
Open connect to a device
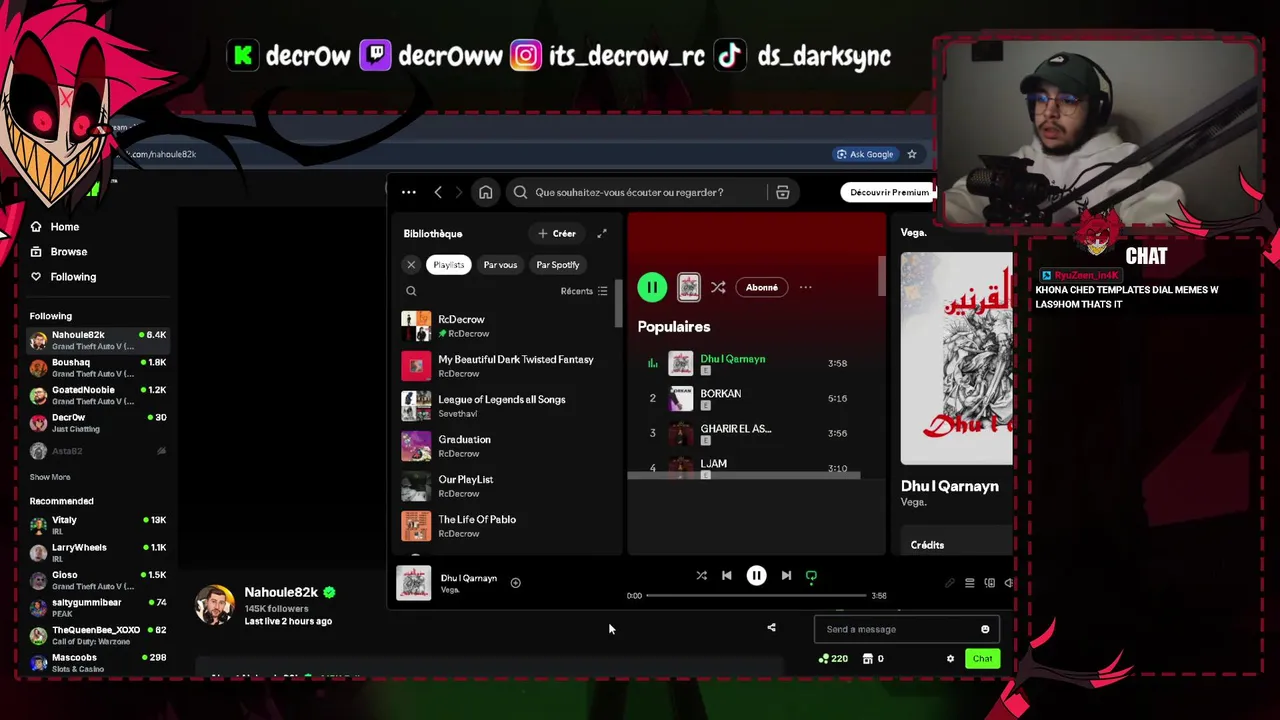(x=989, y=583)
